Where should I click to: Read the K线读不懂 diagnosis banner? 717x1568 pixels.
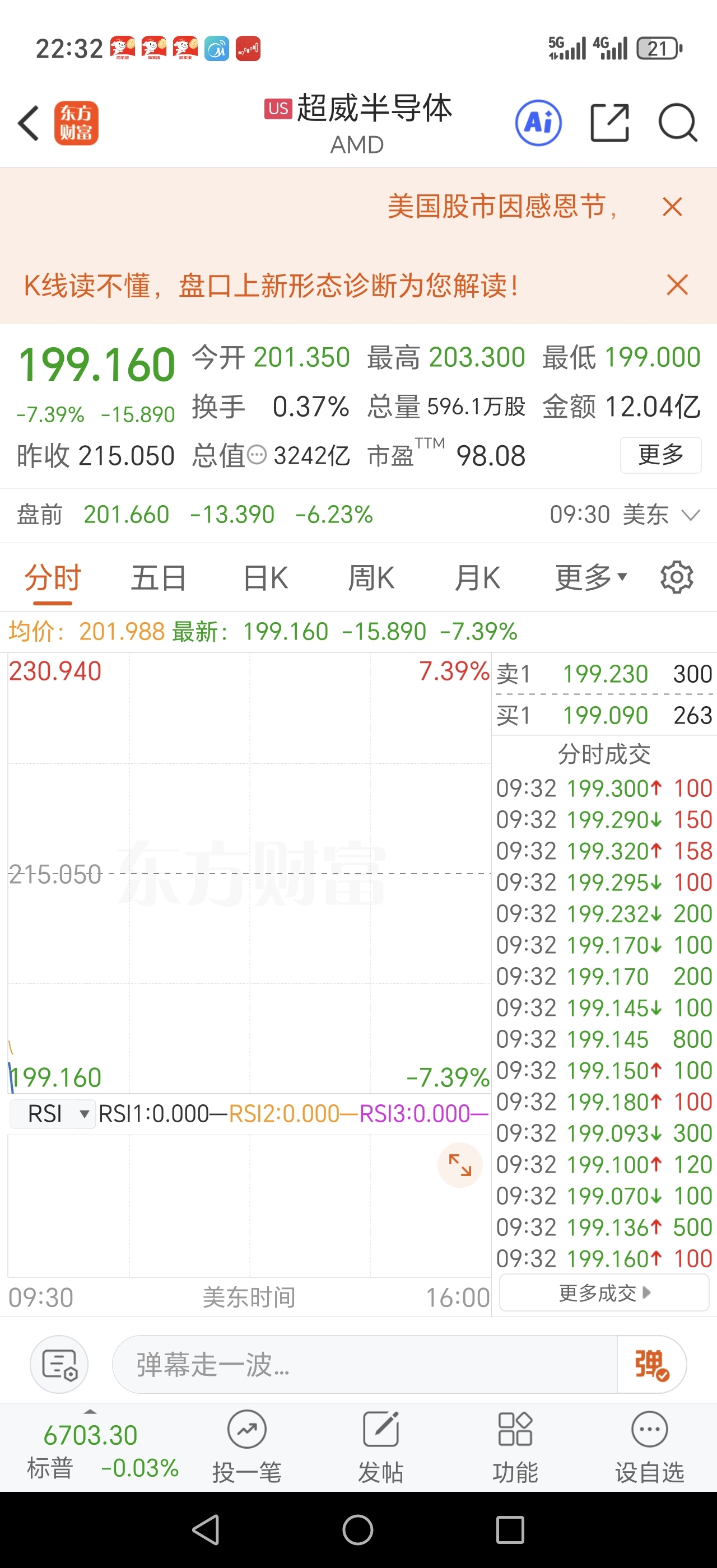(x=272, y=285)
